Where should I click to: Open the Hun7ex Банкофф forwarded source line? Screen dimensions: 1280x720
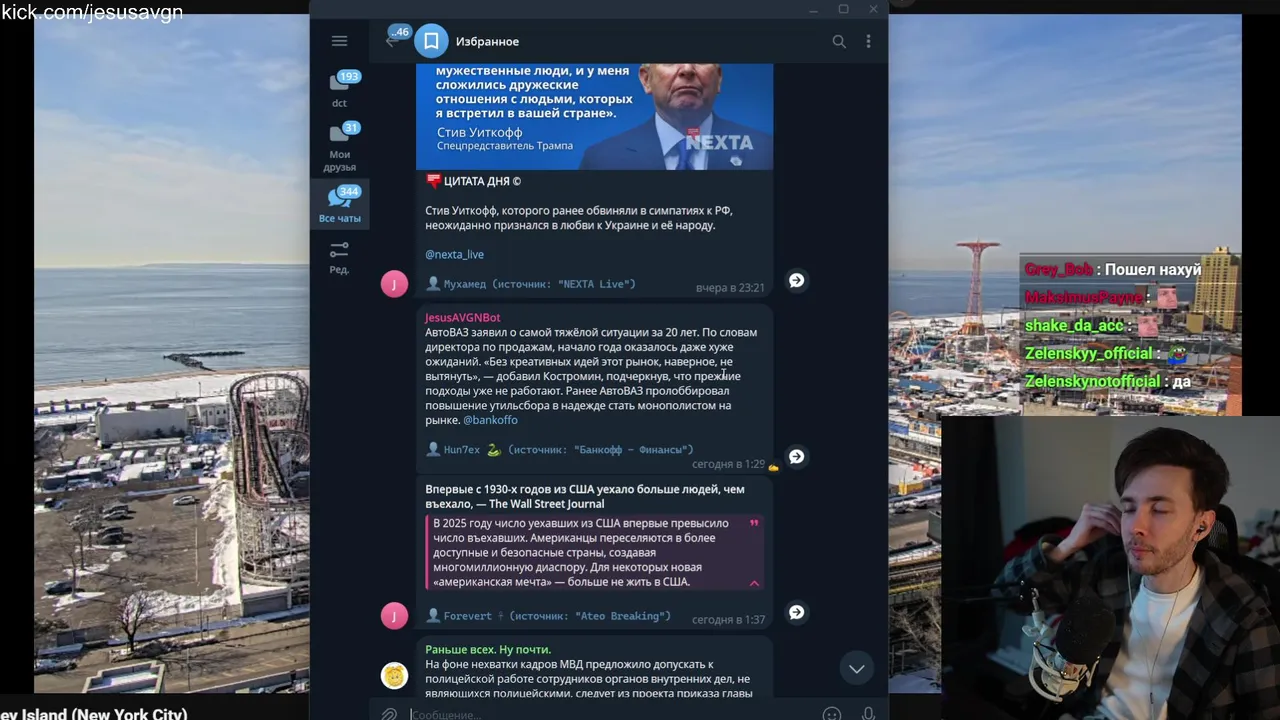560,450
